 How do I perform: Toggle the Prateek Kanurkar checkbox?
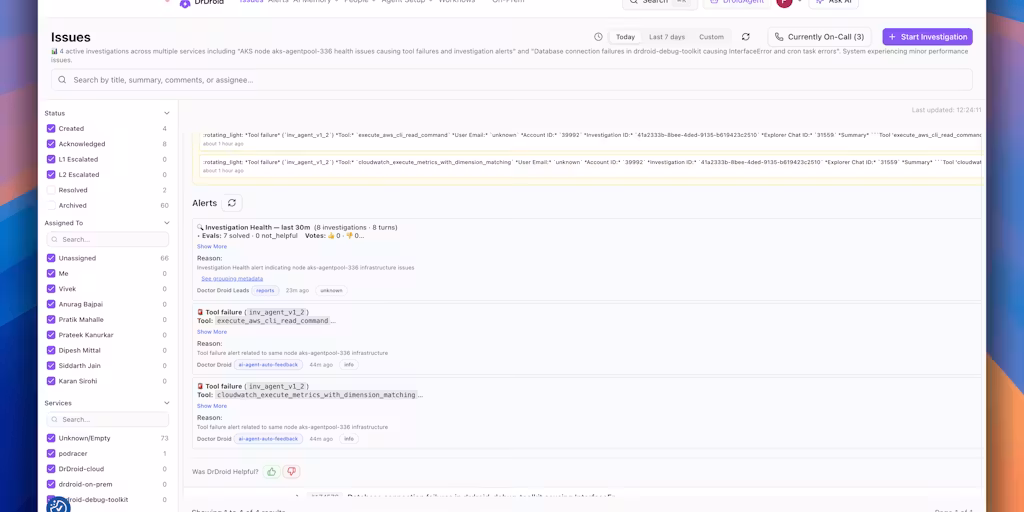pos(51,335)
